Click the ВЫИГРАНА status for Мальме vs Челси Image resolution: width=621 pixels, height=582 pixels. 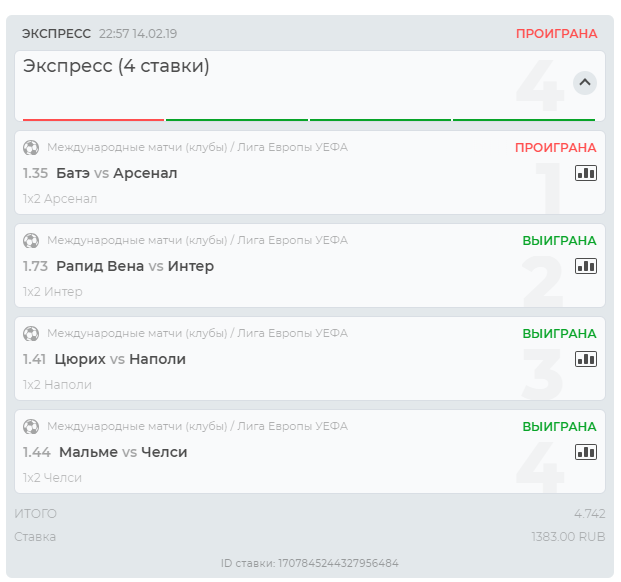click(559, 426)
